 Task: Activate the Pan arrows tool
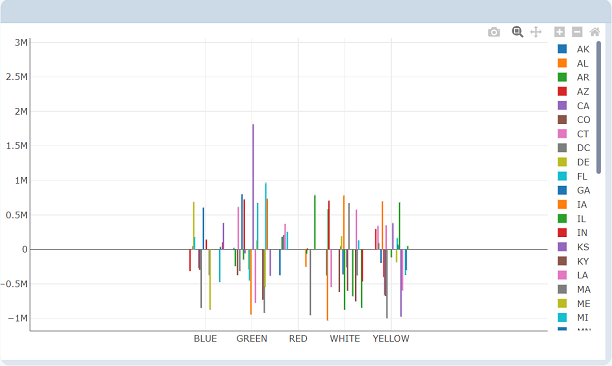[536, 32]
